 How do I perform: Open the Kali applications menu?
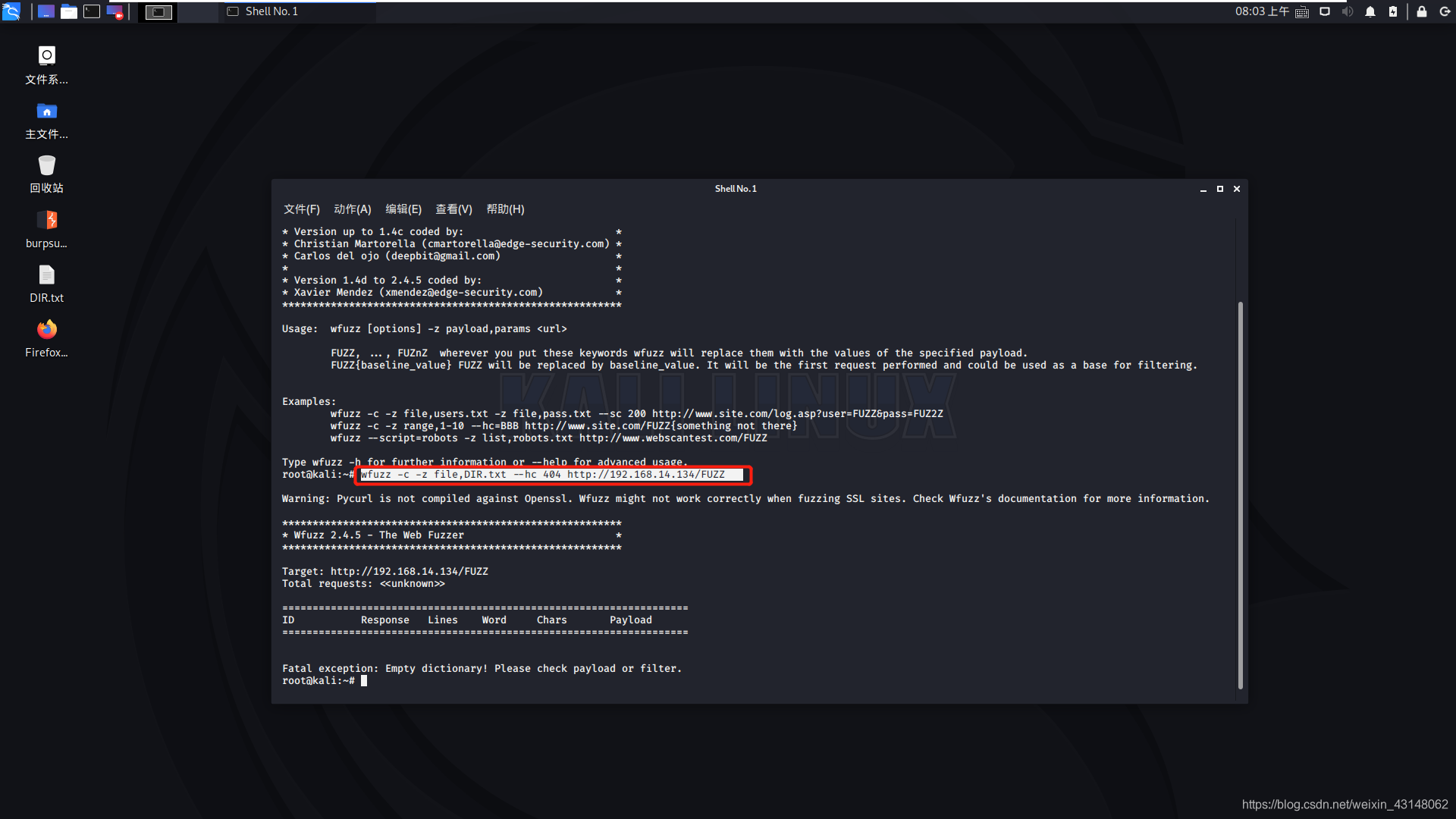(x=11, y=11)
